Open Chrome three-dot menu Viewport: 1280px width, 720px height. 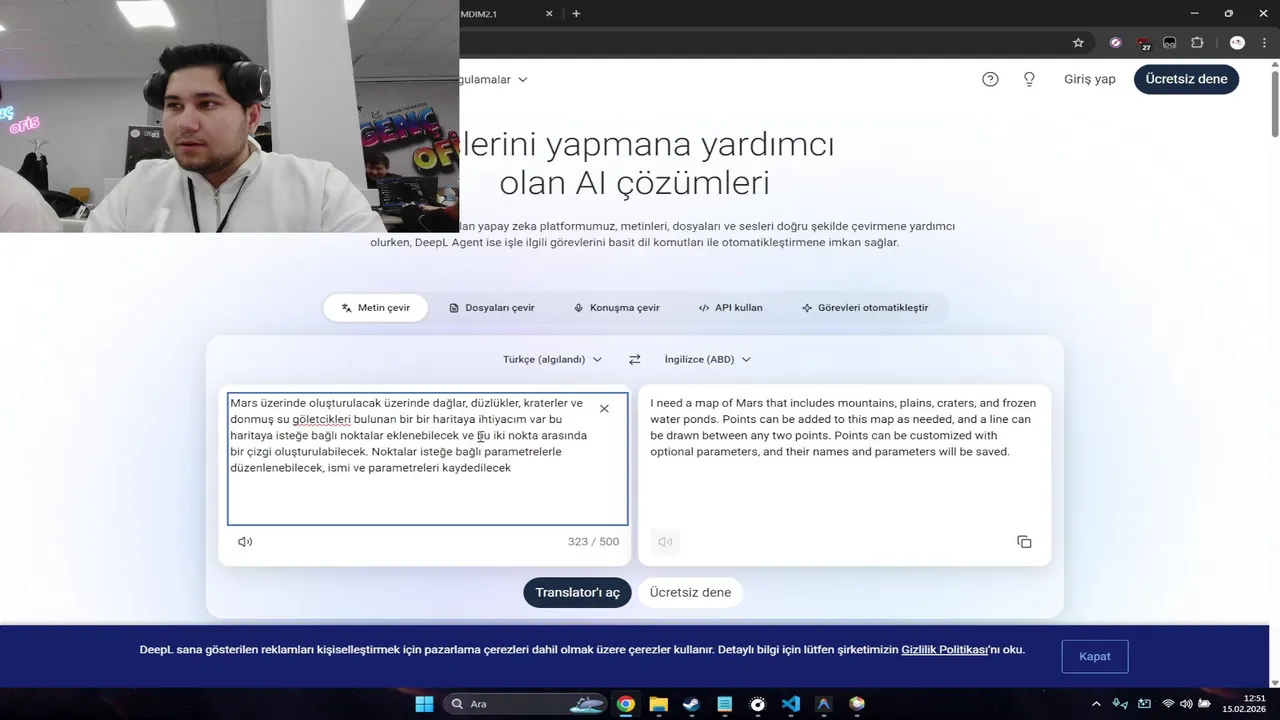click(1264, 43)
